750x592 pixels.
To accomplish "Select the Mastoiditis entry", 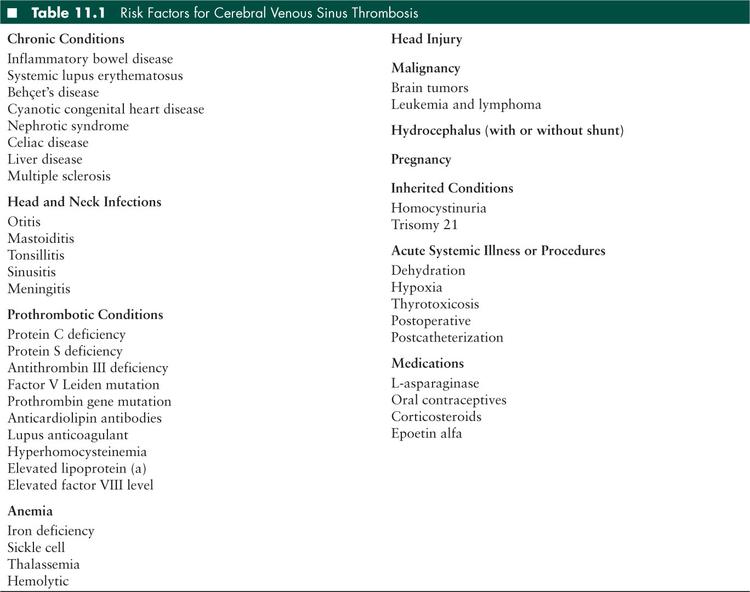I will (x=41, y=239).
